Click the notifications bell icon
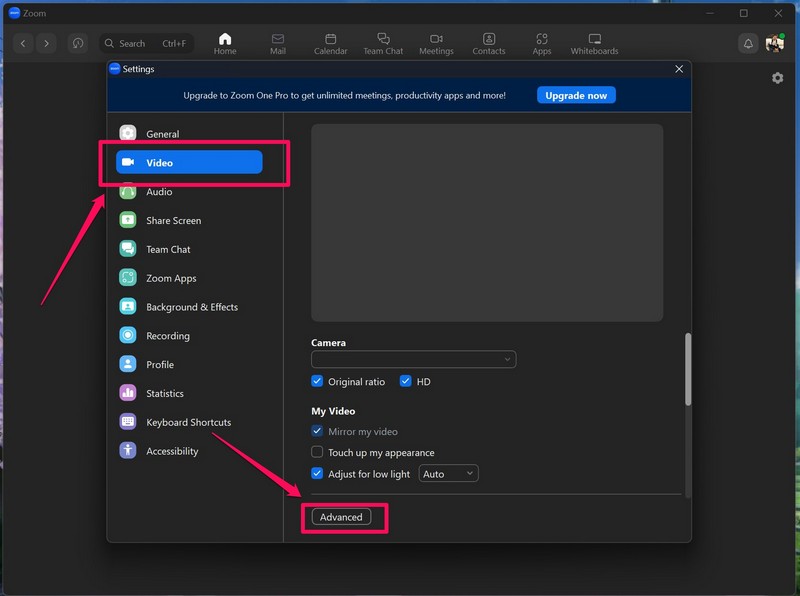Screen dimensions: 800x596 748,44
